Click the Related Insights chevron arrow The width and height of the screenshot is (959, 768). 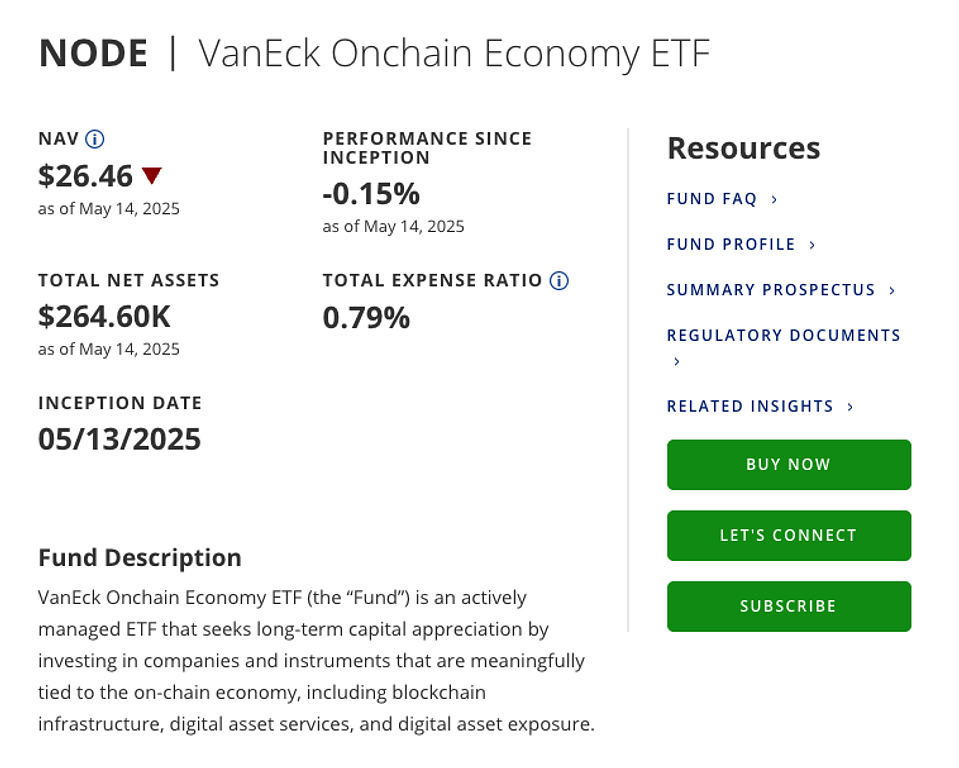850,406
